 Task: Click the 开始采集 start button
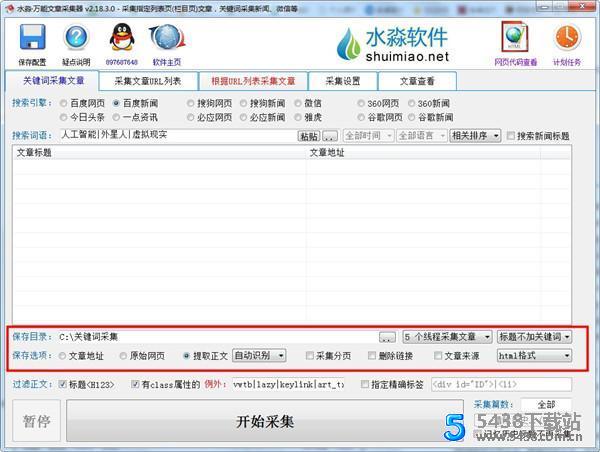(x=265, y=421)
